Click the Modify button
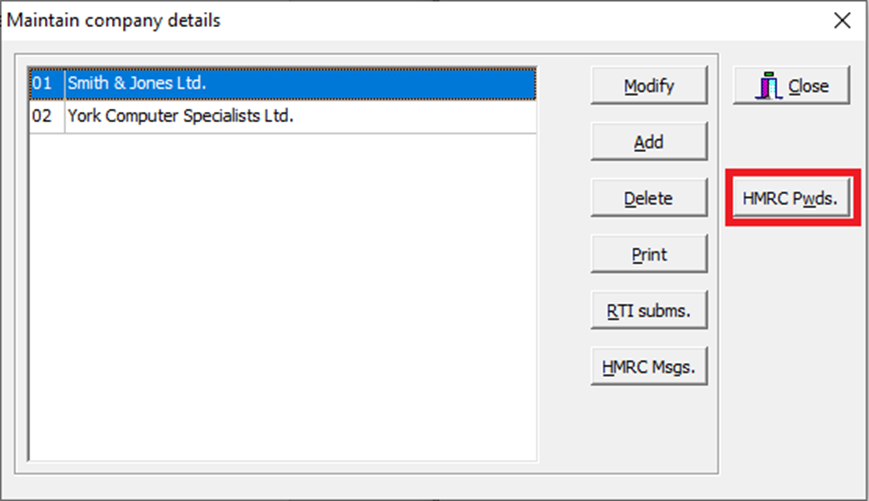Screen dimensions: 869x501 coord(649,85)
